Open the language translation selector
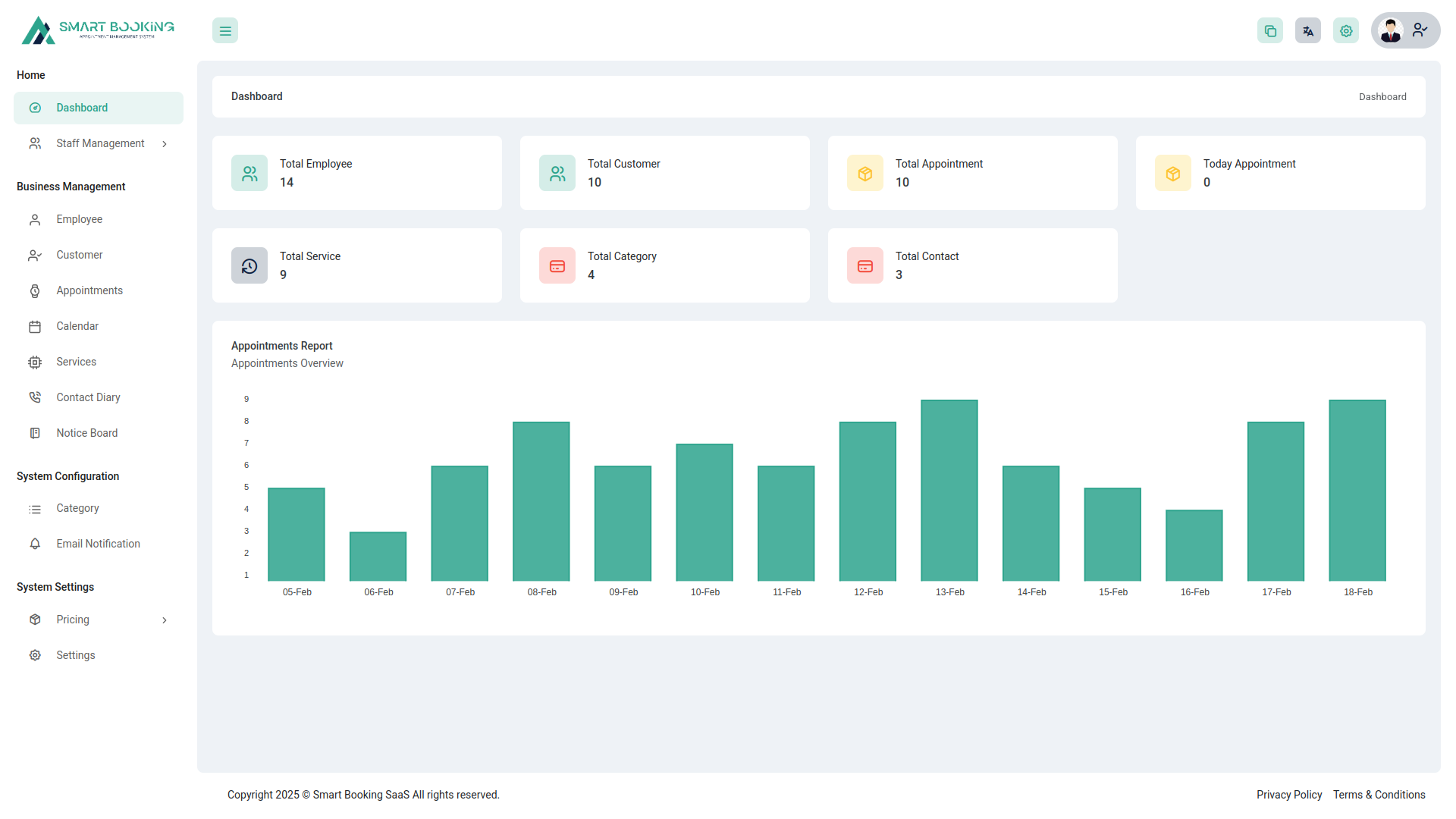 click(1307, 30)
